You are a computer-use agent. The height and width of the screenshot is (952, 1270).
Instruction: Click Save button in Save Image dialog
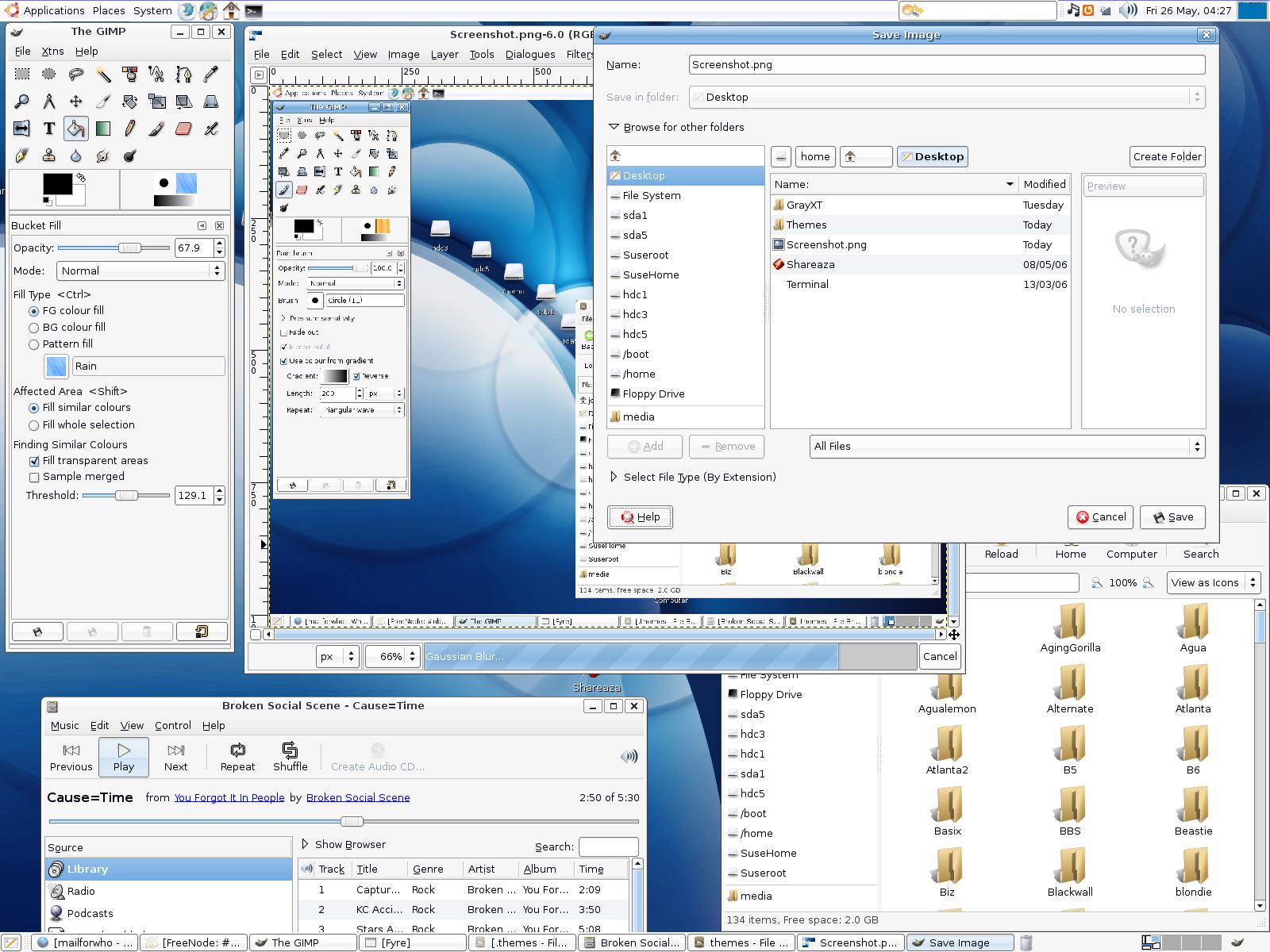1172,516
